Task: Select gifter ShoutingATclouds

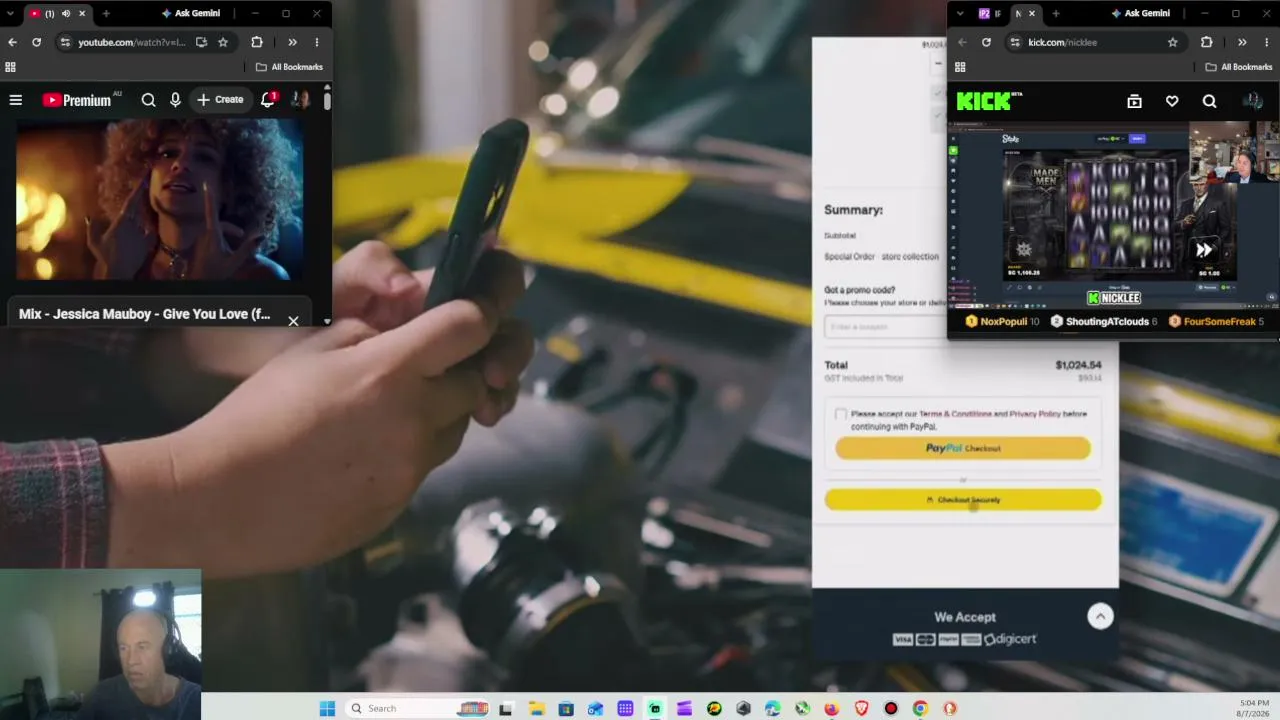Action: (1103, 322)
